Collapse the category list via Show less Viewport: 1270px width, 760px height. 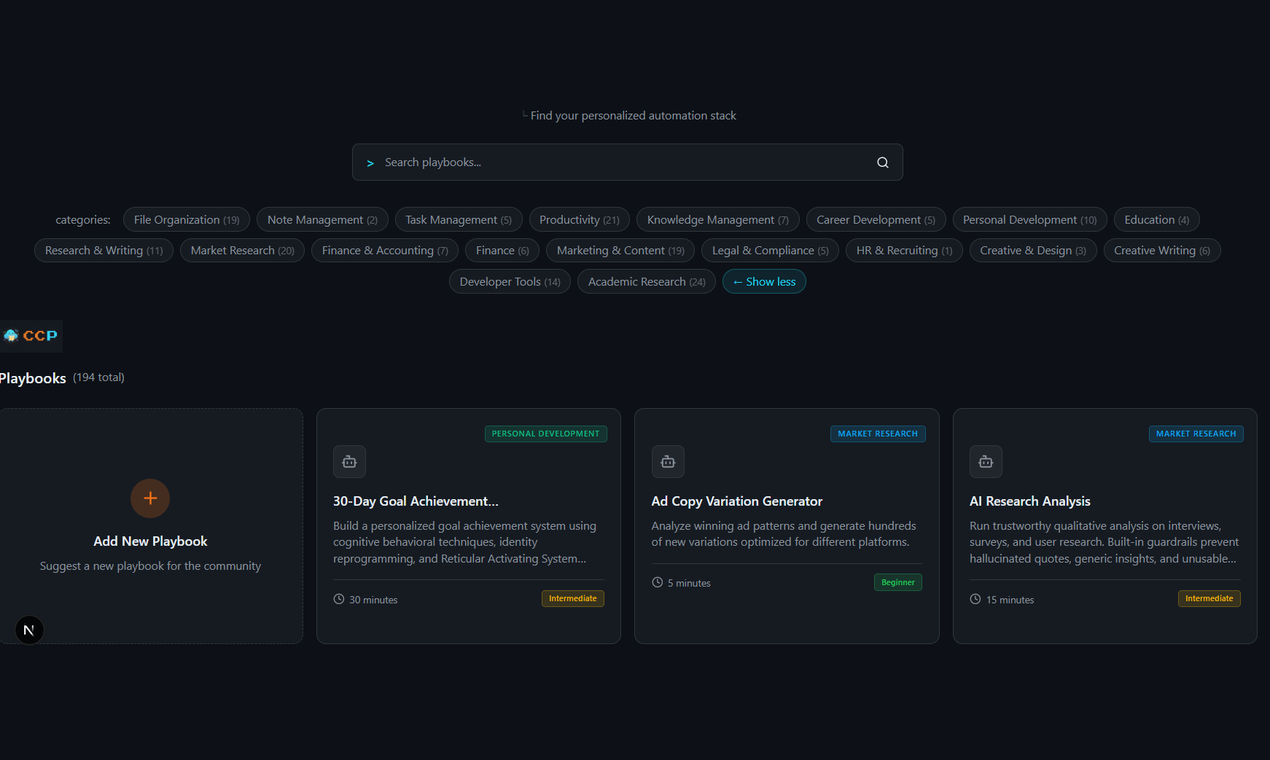(x=763, y=281)
